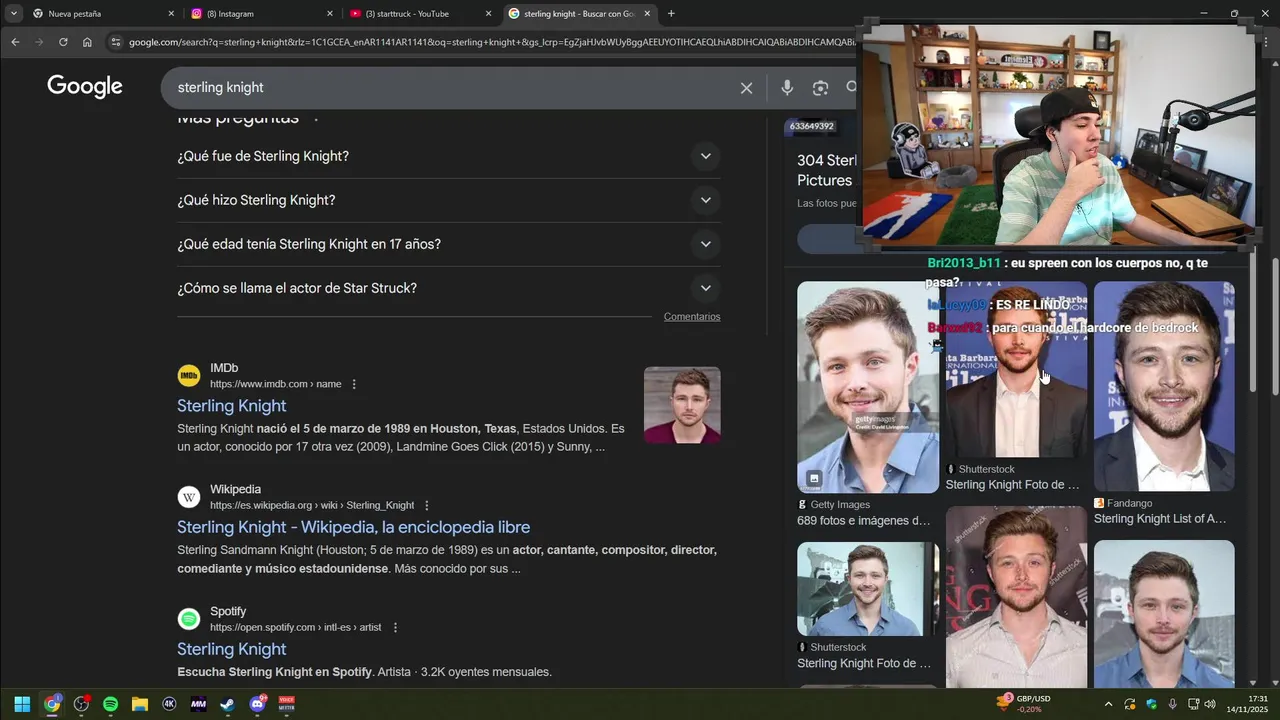
Task: Open the Spotify Sterling Knight result
Action: click(232, 649)
